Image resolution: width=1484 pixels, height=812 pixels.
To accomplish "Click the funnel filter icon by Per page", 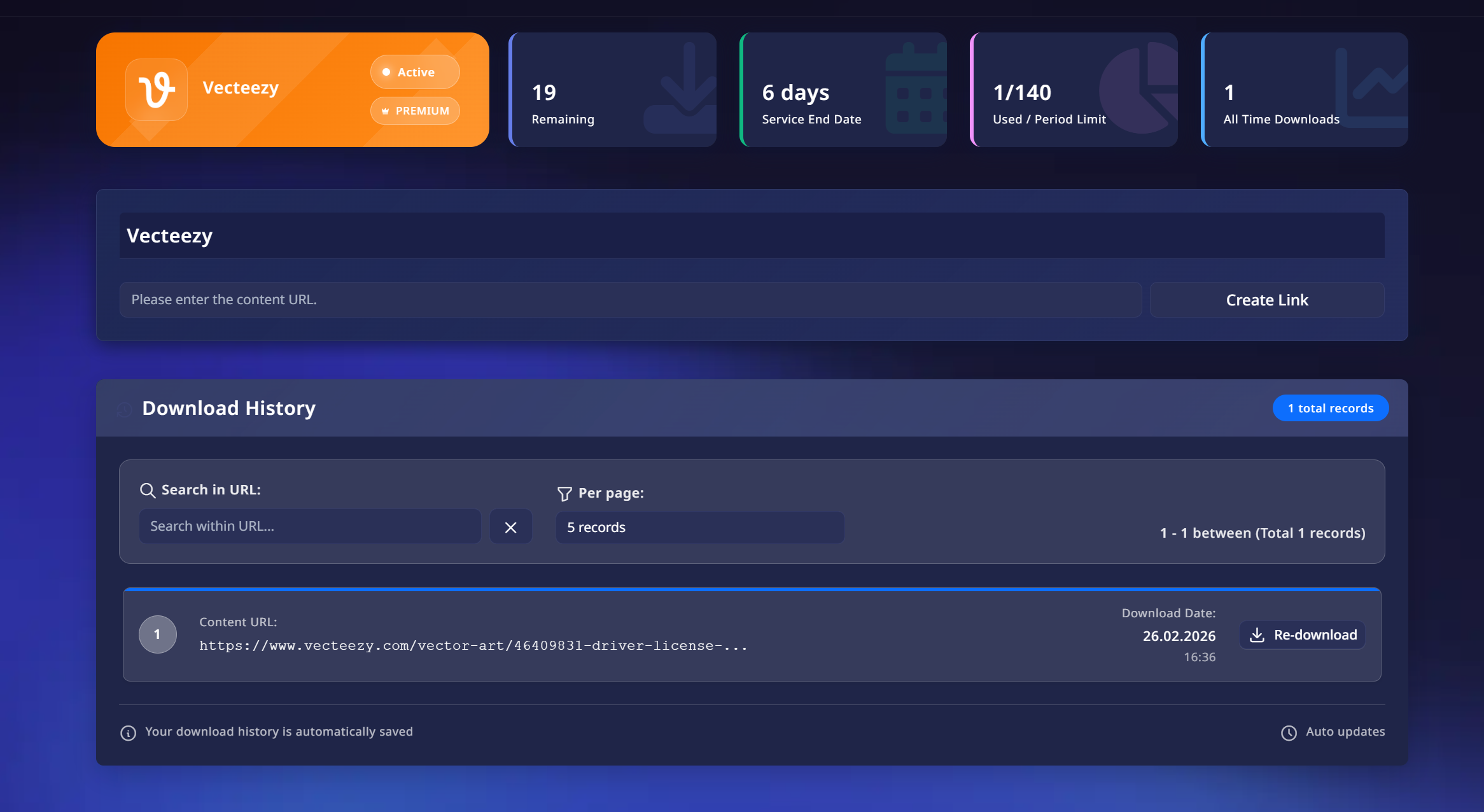I will (x=564, y=494).
